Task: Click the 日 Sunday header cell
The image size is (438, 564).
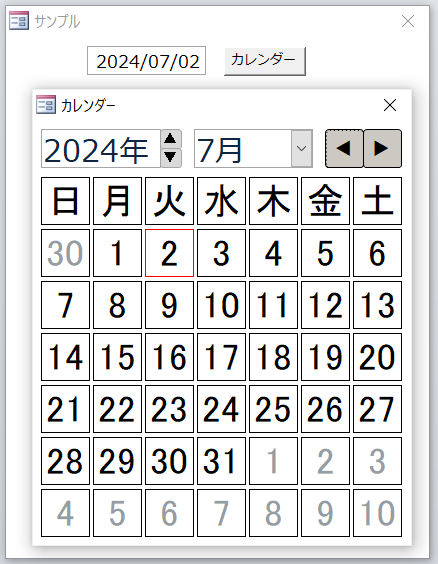Action: pos(65,201)
